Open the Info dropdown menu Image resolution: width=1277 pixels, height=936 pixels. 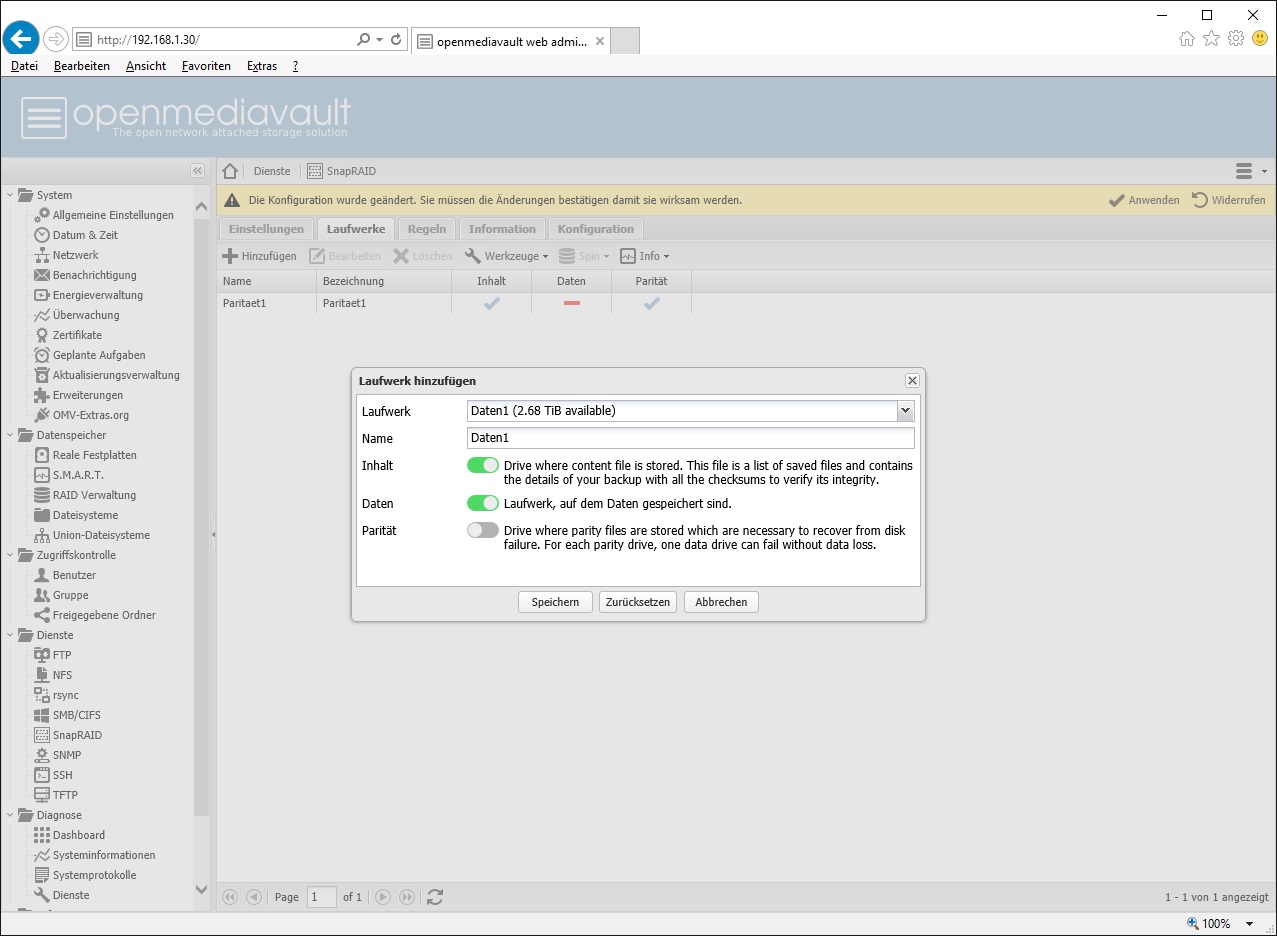click(x=645, y=256)
